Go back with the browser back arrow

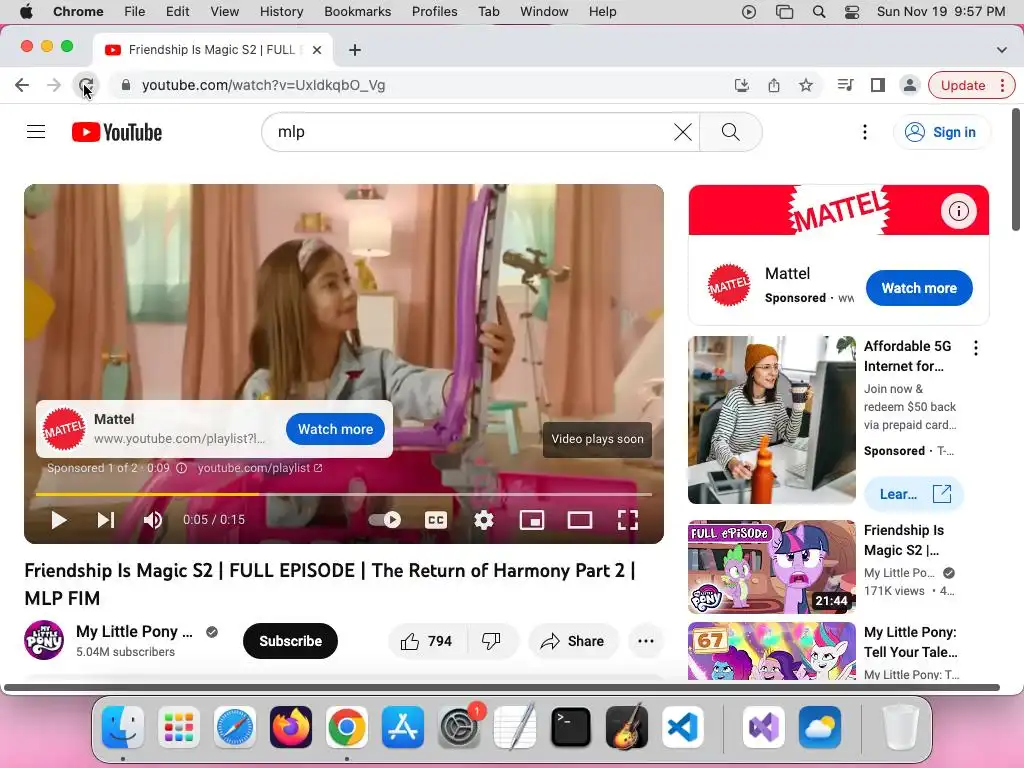coord(22,85)
